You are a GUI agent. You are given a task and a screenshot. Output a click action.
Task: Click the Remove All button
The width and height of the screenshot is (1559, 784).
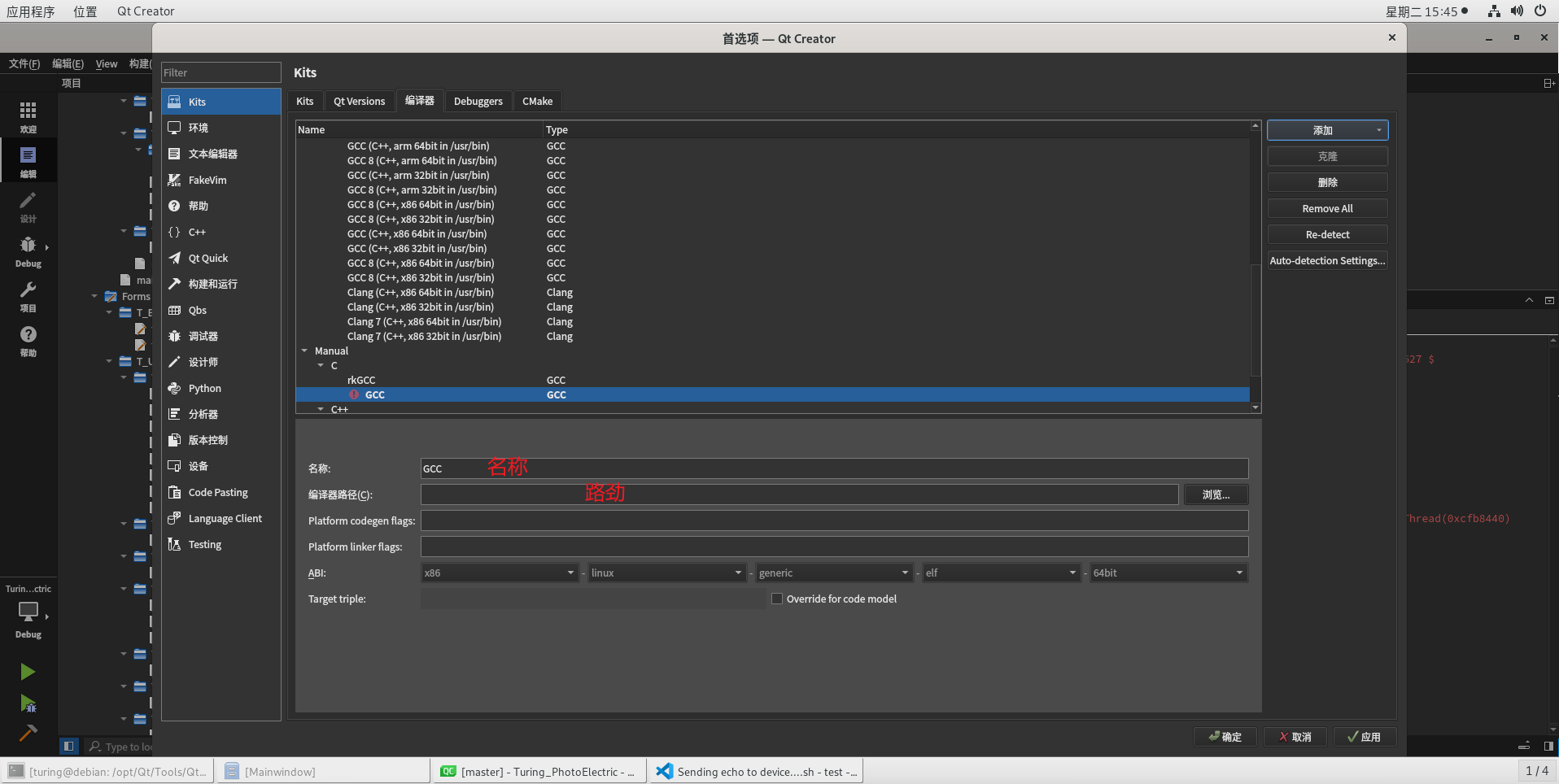pyautogui.click(x=1327, y=208)
